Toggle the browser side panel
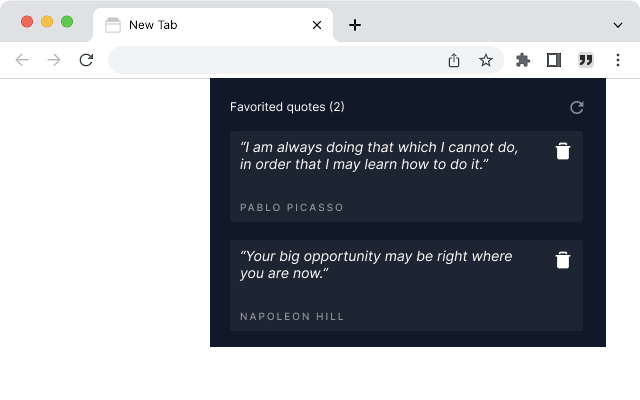The image size is (640, 400). [554, 60]
